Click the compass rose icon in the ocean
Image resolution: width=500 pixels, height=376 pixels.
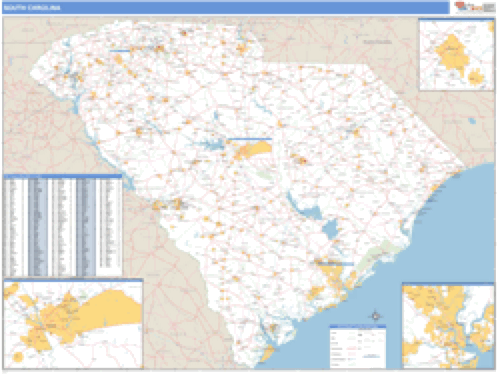(376, 315)
